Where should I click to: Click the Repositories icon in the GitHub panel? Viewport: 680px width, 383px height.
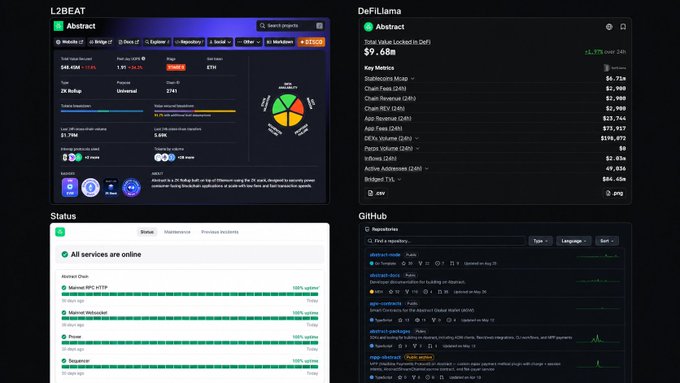pos(367,229)
